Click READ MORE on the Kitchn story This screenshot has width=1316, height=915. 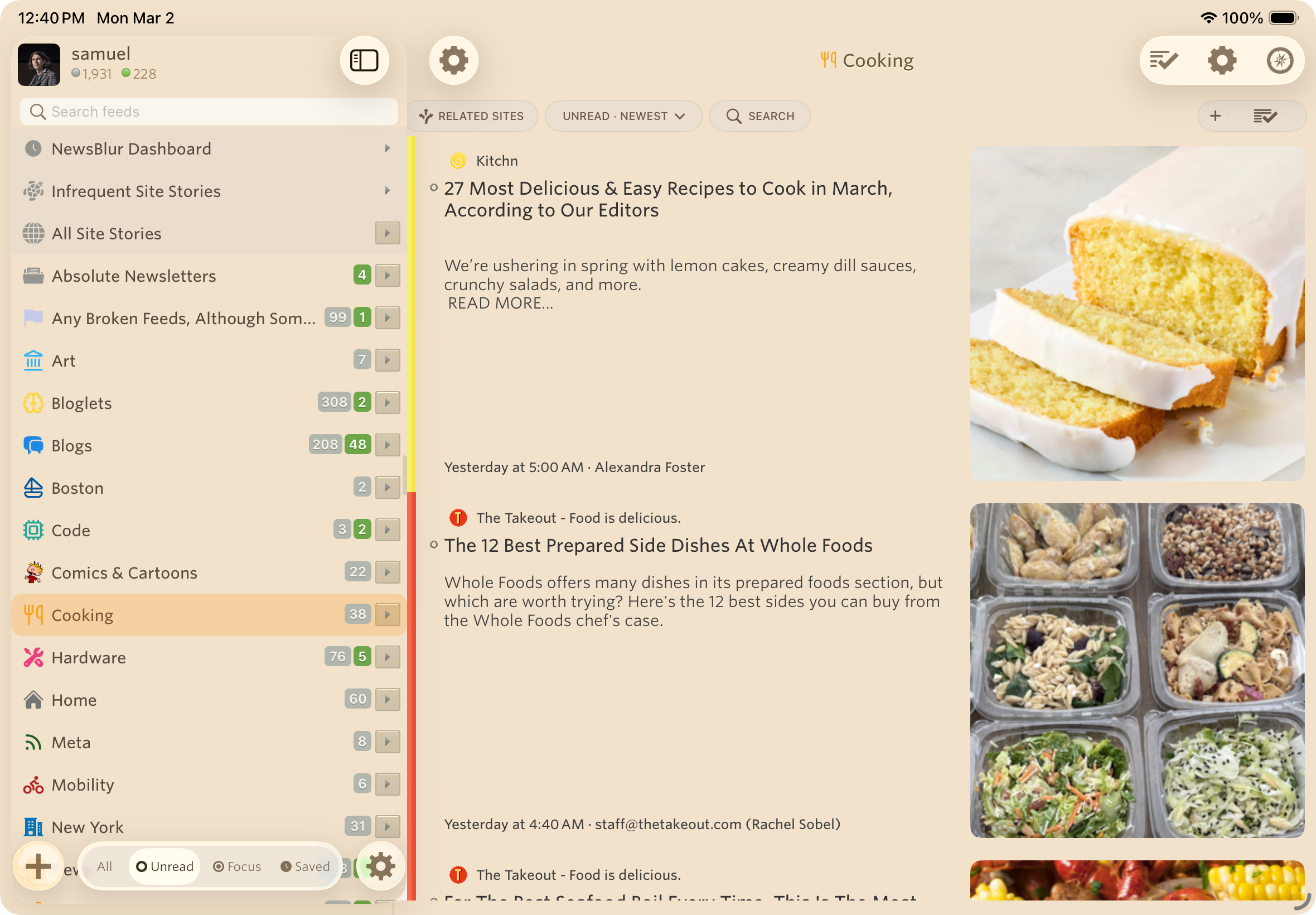pos(500,304)
